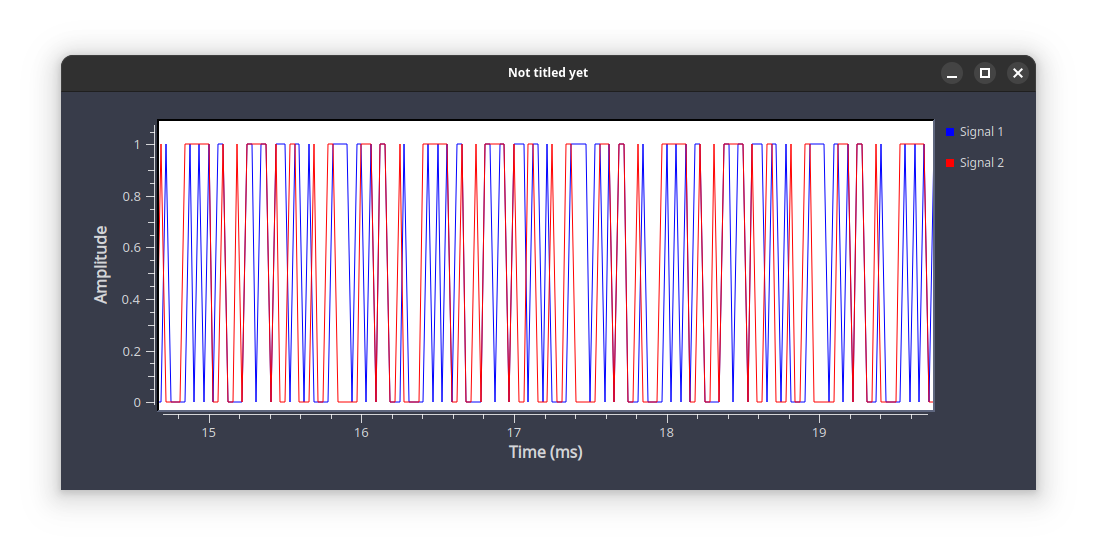Maximize the Not titled yet window

click(x=984, y=73)
